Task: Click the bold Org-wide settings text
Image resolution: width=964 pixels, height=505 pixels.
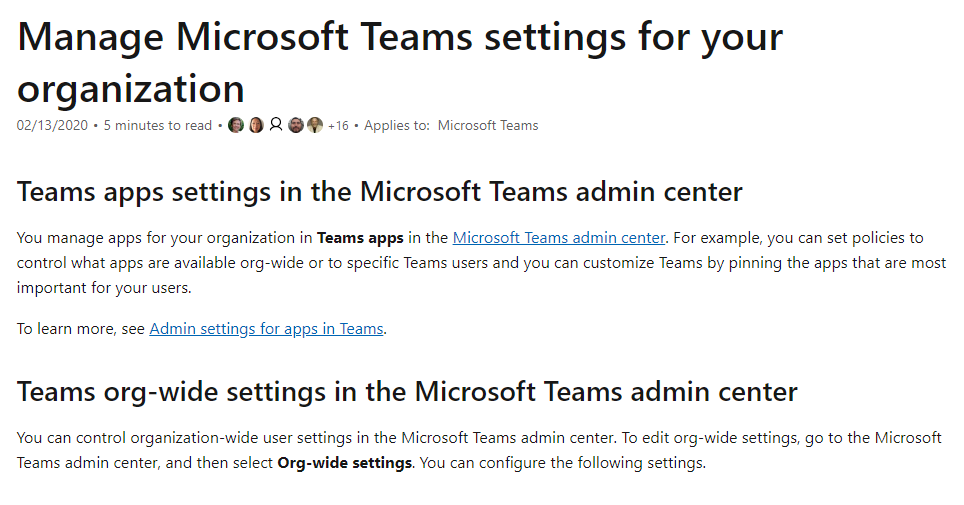Action: [x=344, y=463]
